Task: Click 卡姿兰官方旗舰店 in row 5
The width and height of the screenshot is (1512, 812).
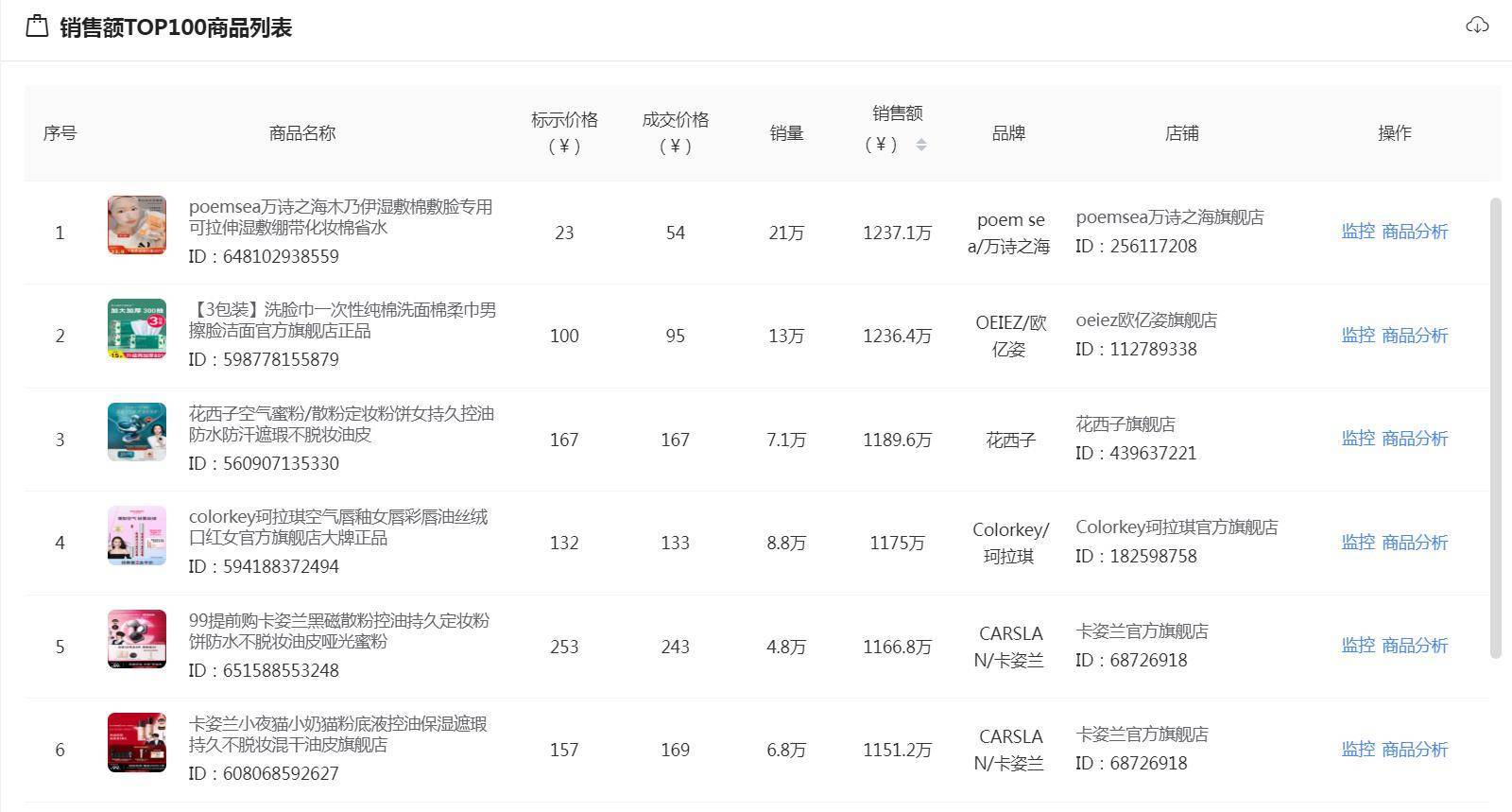Action: (x=1142, y=631)
